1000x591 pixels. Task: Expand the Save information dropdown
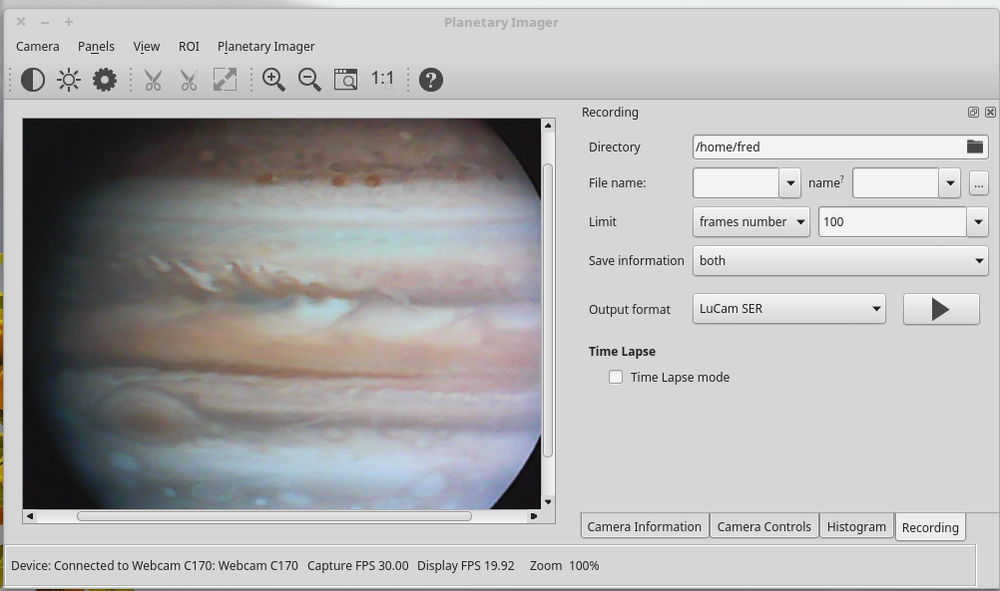coord(840,260)
